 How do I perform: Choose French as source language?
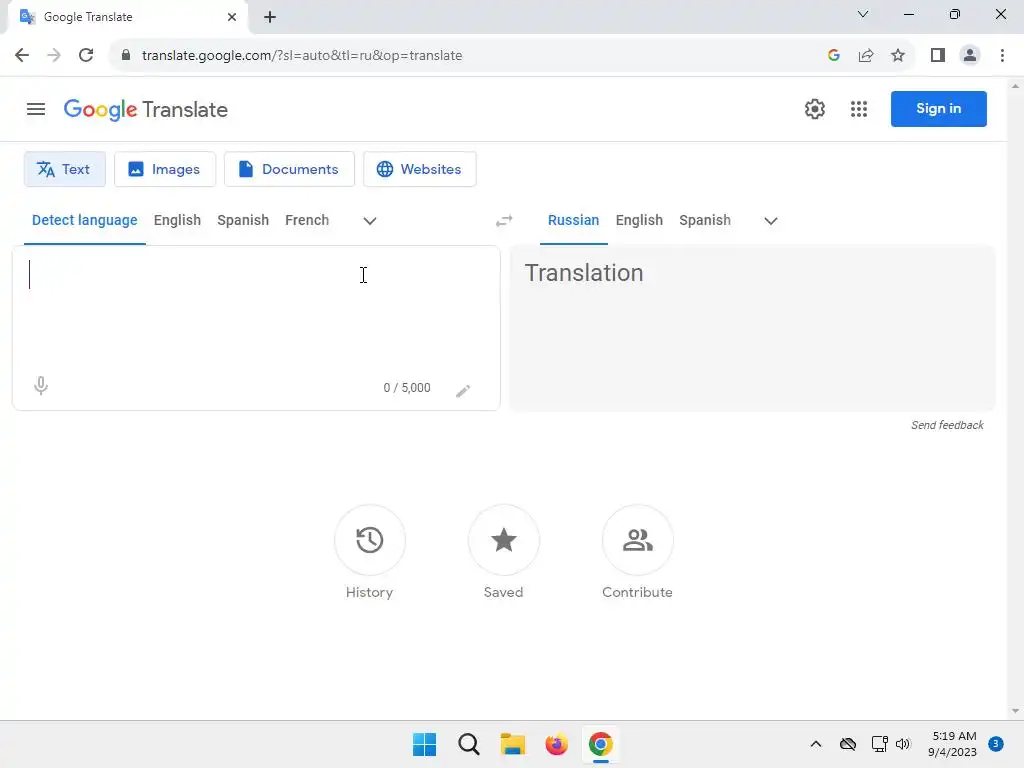pyautogui.click(x=307, y=220)
